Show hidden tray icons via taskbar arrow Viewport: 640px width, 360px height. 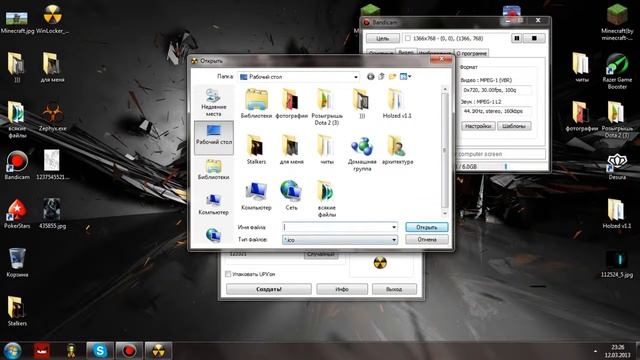coord(595,351)
